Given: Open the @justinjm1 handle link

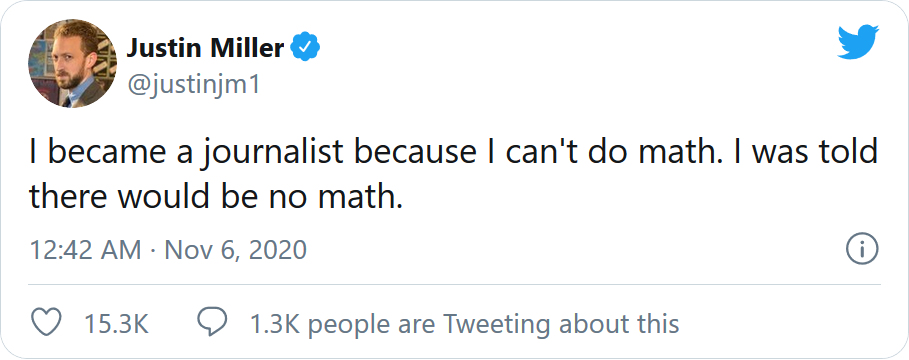Looking at the screenshot, I should click(x=194, y=85).
